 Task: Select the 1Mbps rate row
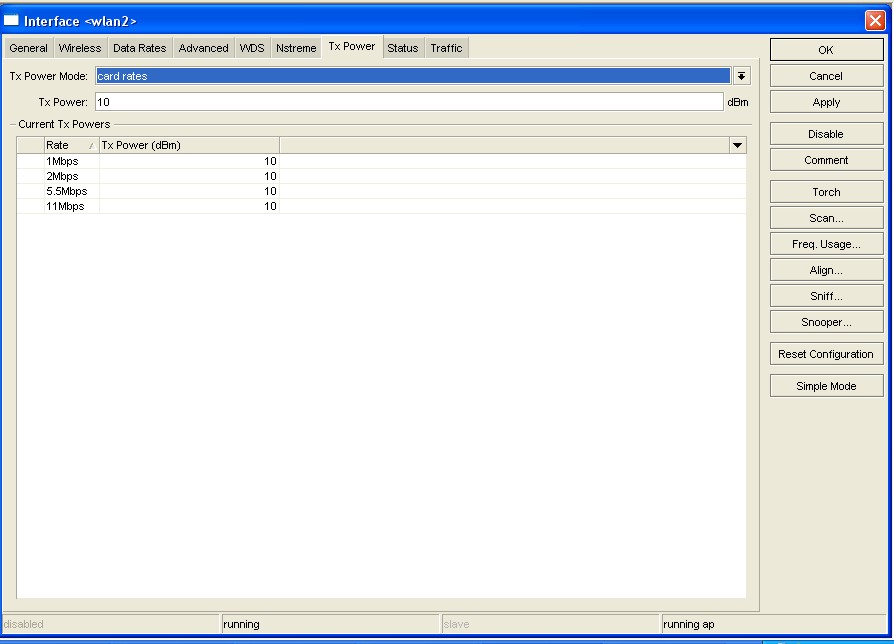point(381,161)
